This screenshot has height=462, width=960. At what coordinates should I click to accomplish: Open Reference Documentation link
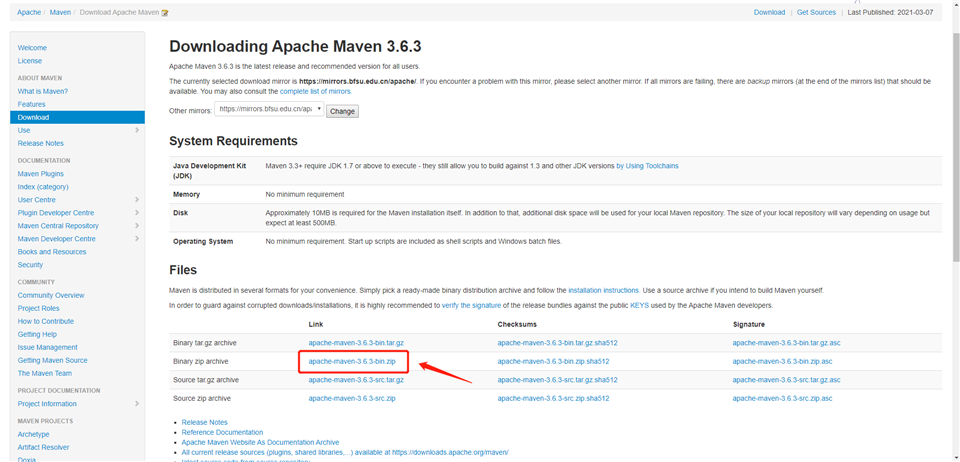pyautogui.click(x=222, y=432)
